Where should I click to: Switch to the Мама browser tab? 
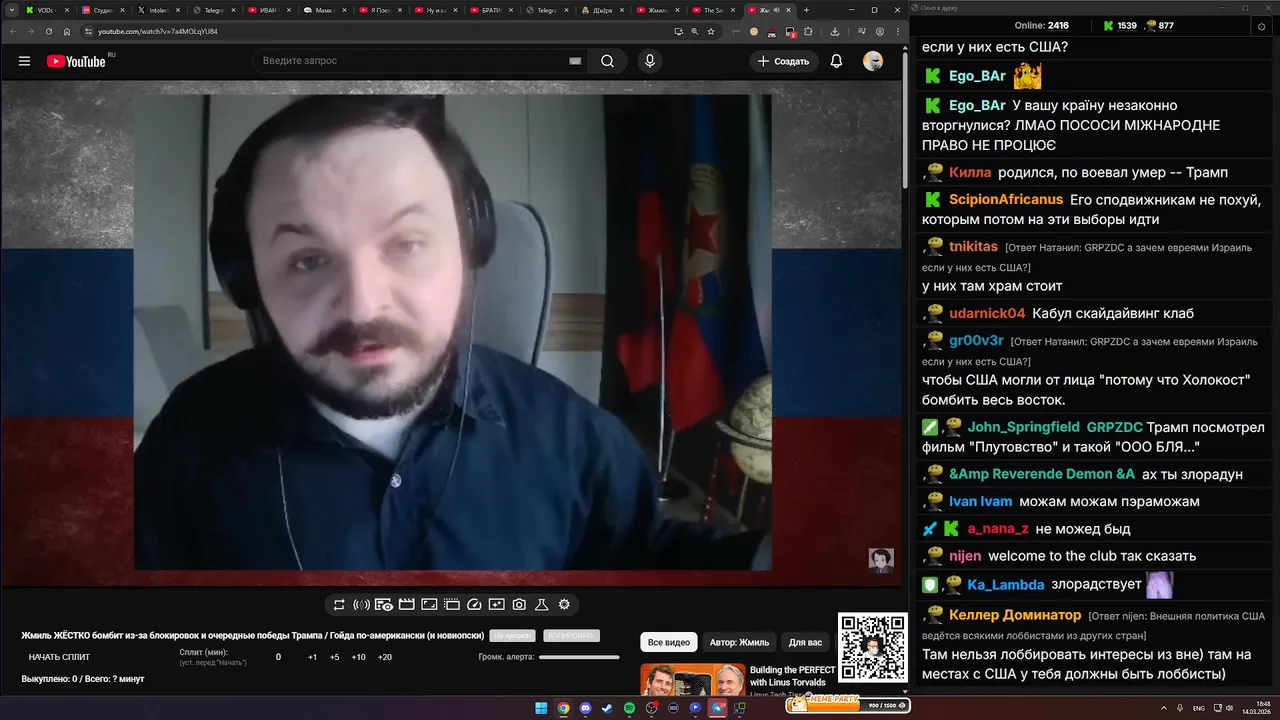pyautogui.click(x=324, y=10)
